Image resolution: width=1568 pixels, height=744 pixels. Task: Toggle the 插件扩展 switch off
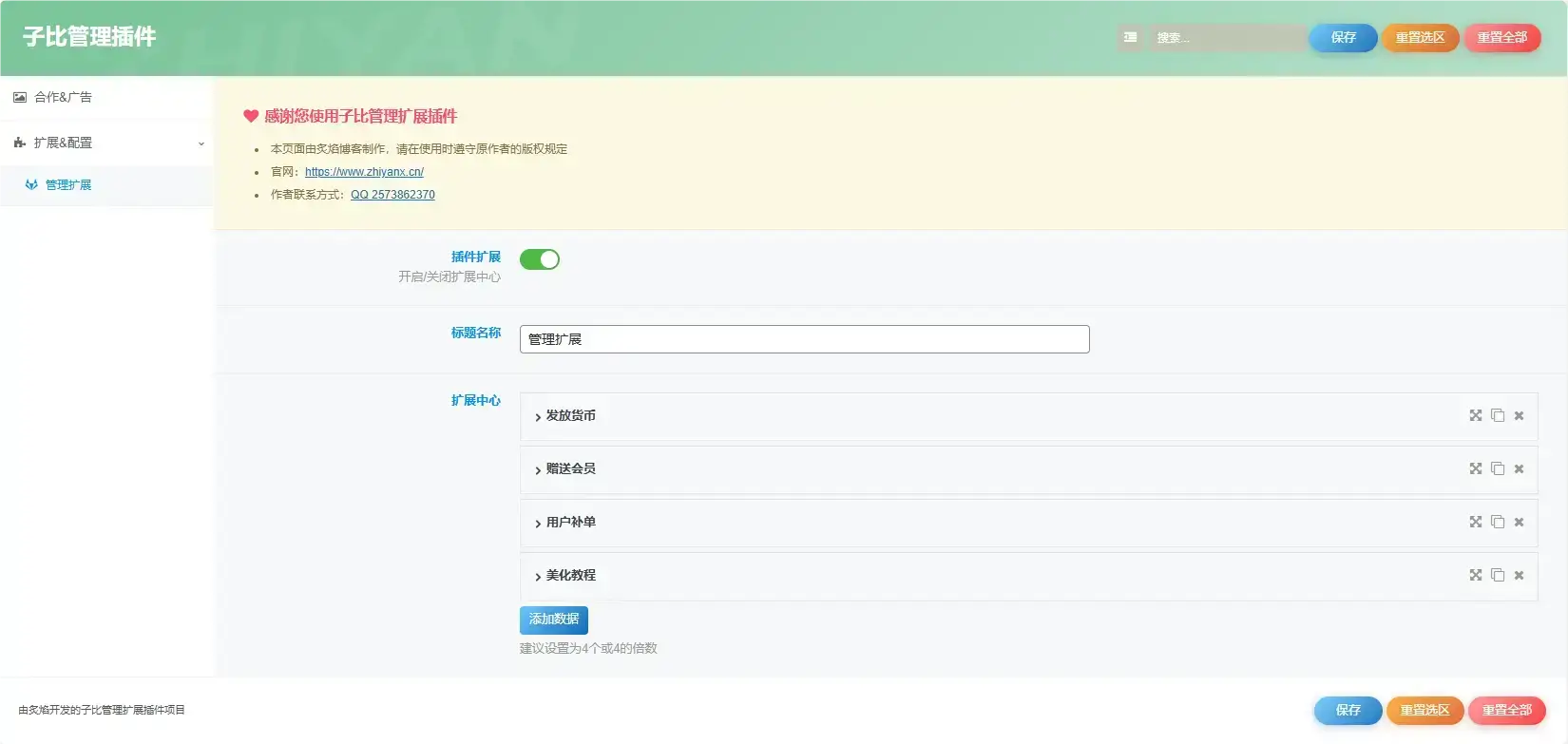pyautogui.click(x=540, y=259)
